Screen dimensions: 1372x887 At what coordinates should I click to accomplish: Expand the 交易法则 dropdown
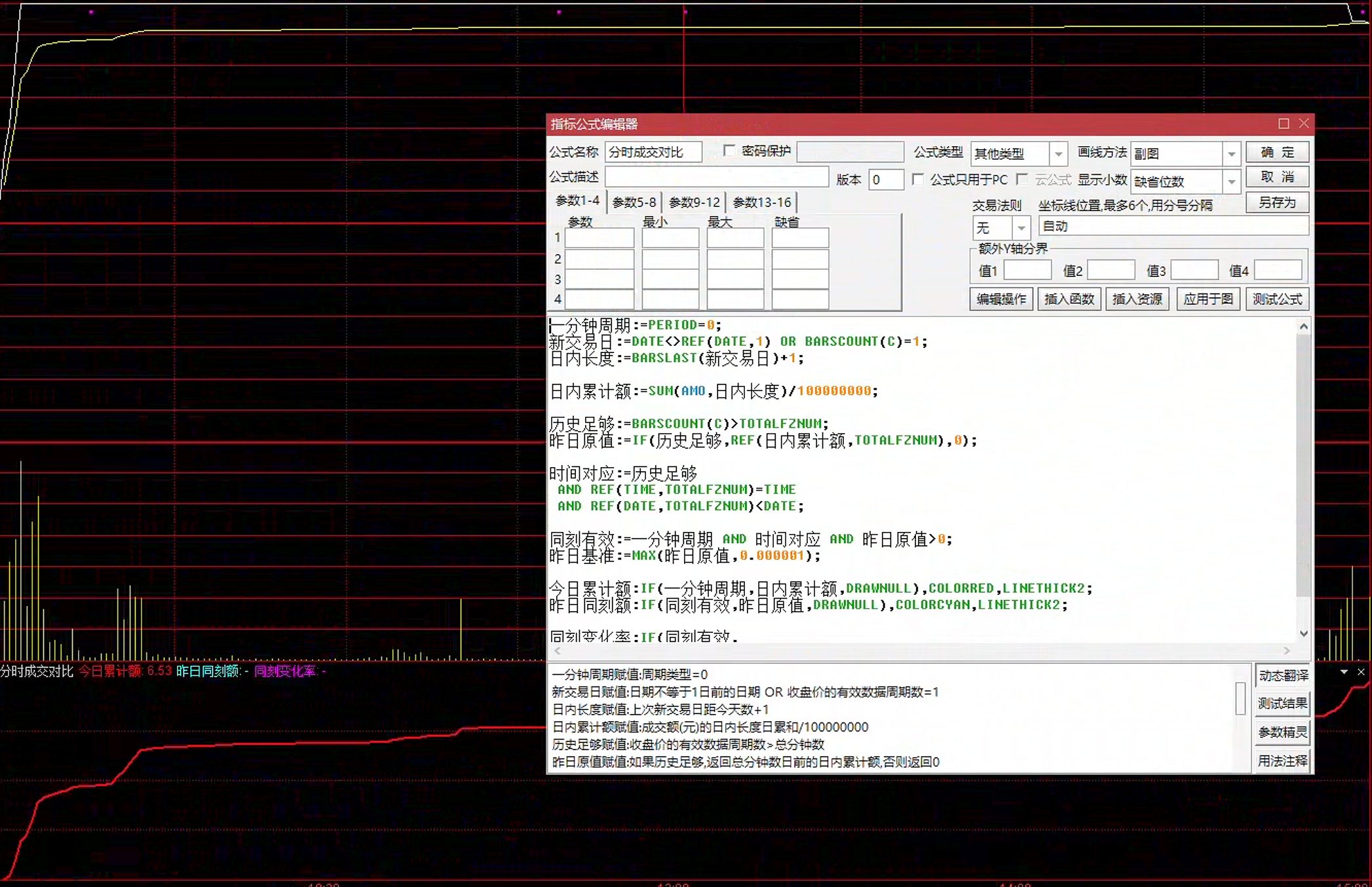[1021, 228]
